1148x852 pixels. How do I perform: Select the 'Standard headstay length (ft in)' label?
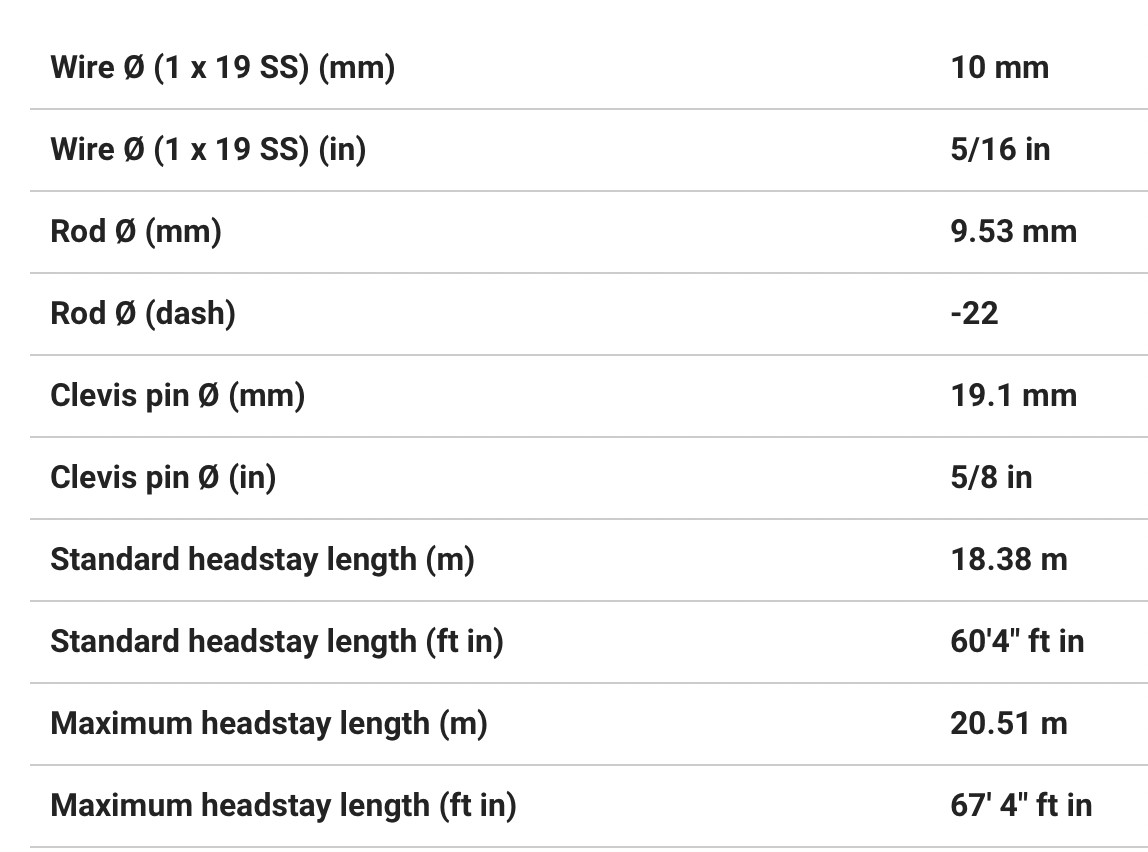(276, 642)
